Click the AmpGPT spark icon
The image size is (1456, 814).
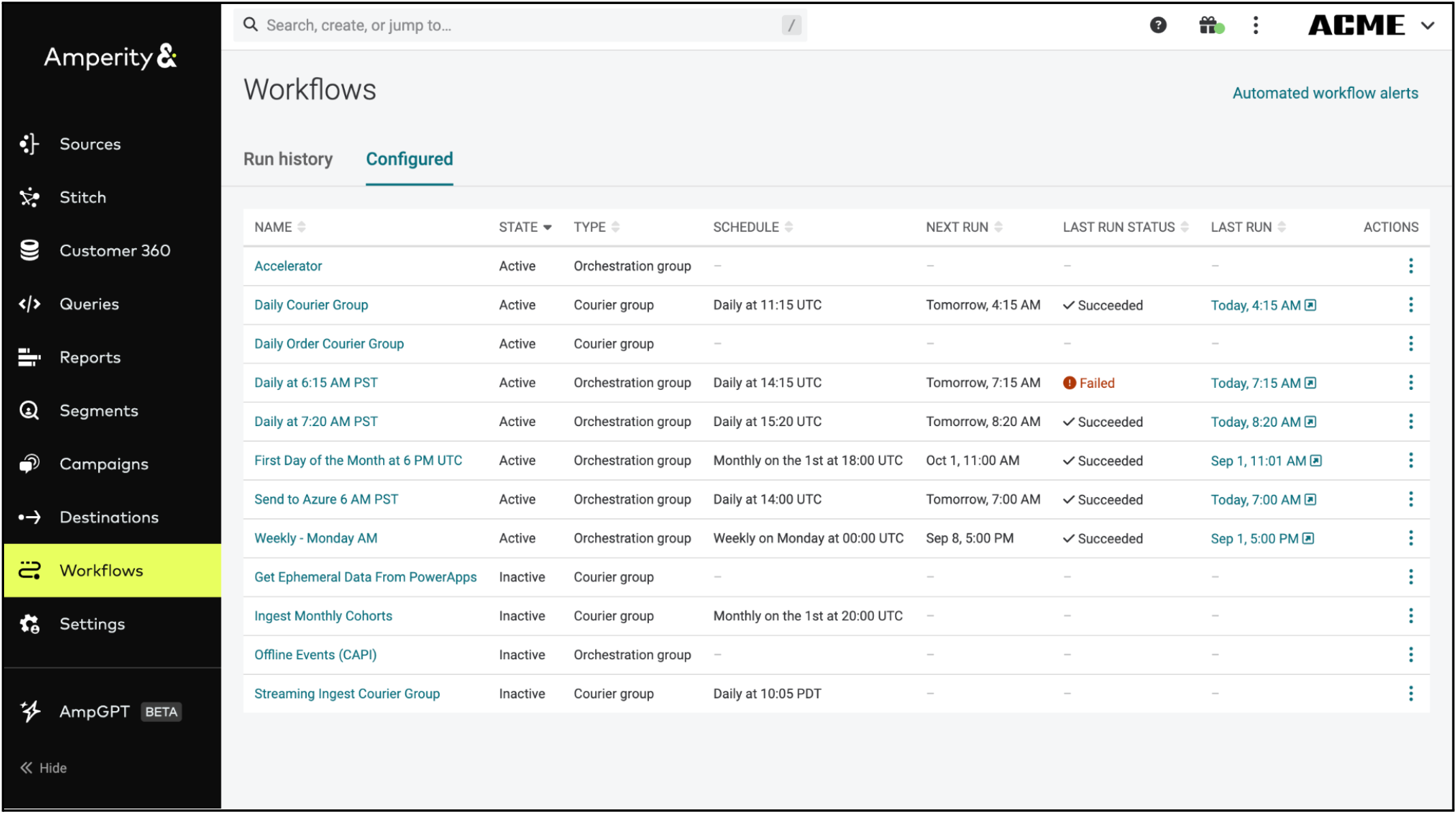pos(30,711)
